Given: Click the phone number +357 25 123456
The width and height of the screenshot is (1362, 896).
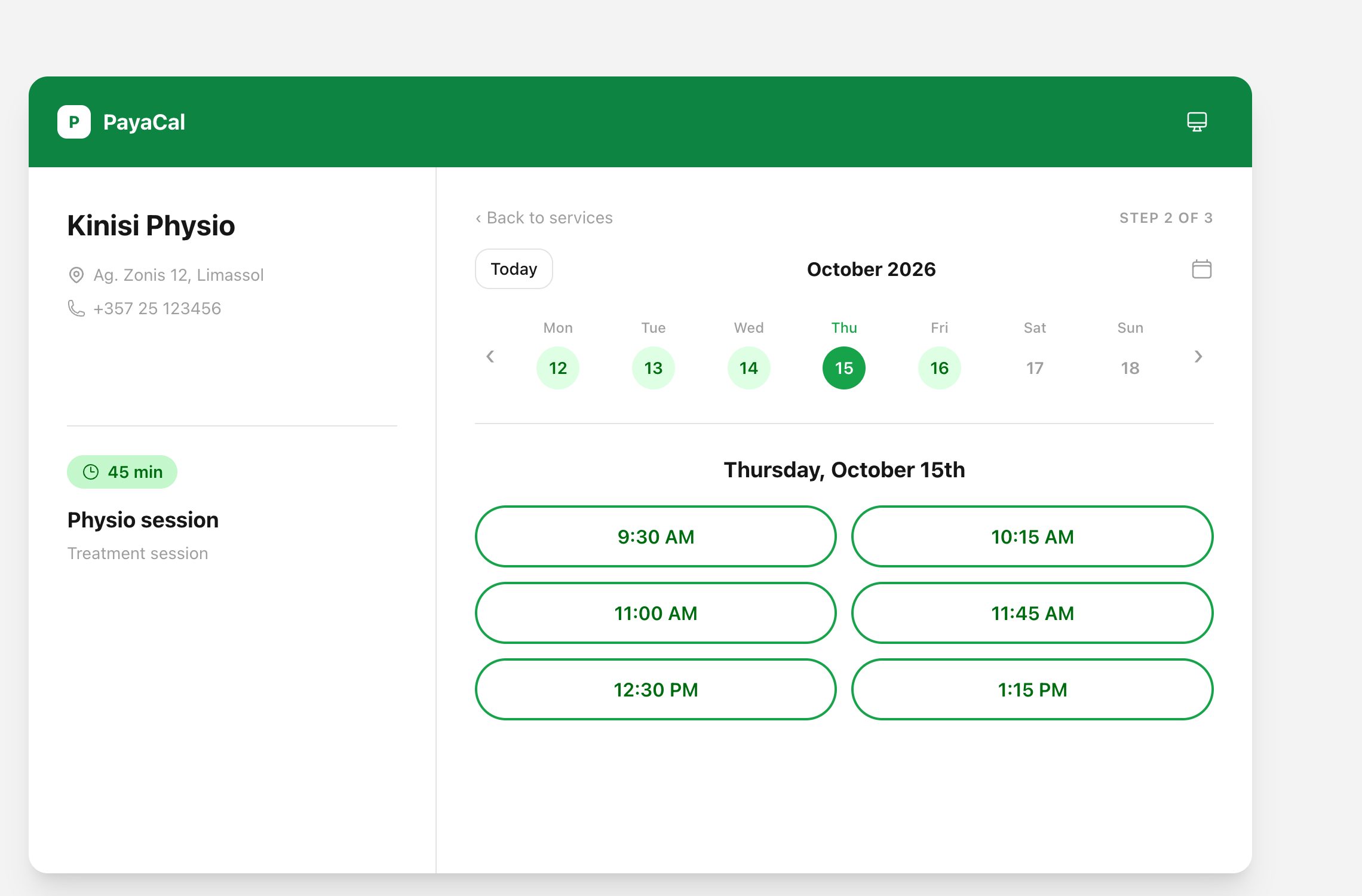Looking at the screenshot, I should tap(157, 308).
